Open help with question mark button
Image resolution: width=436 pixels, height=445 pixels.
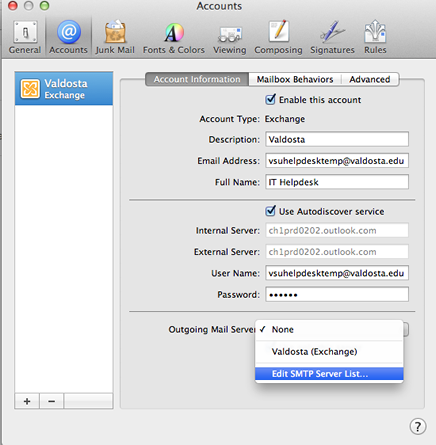pos(418,426)
